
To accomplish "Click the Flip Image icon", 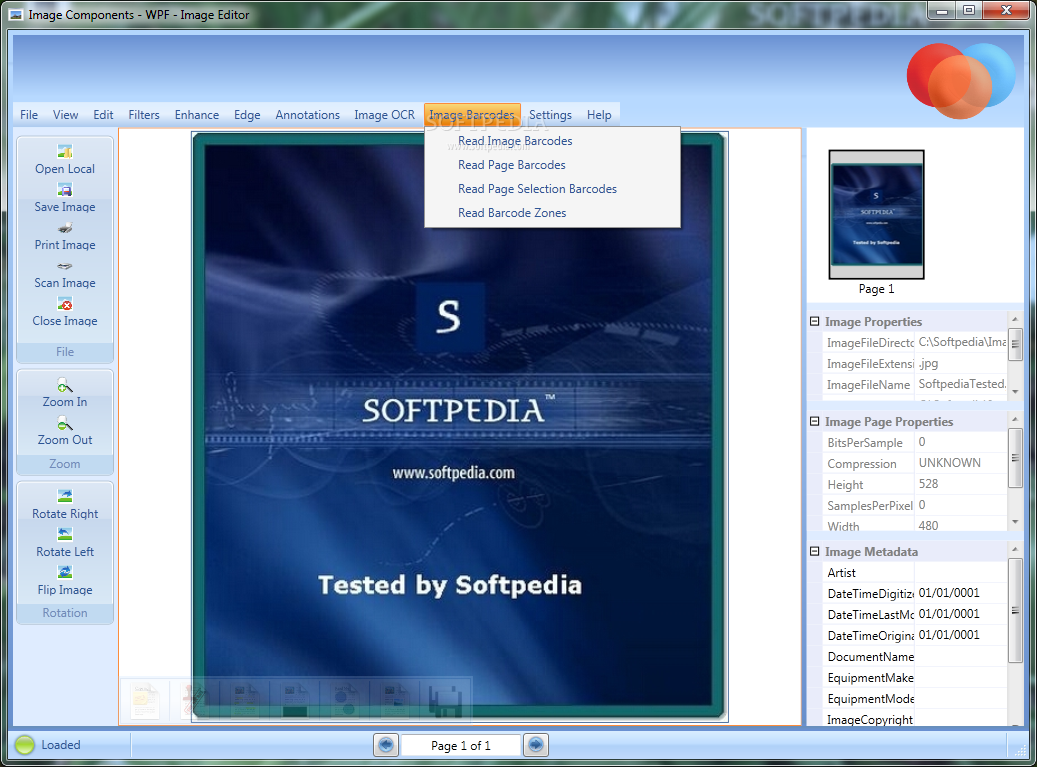I will click(x=65, y=572).
